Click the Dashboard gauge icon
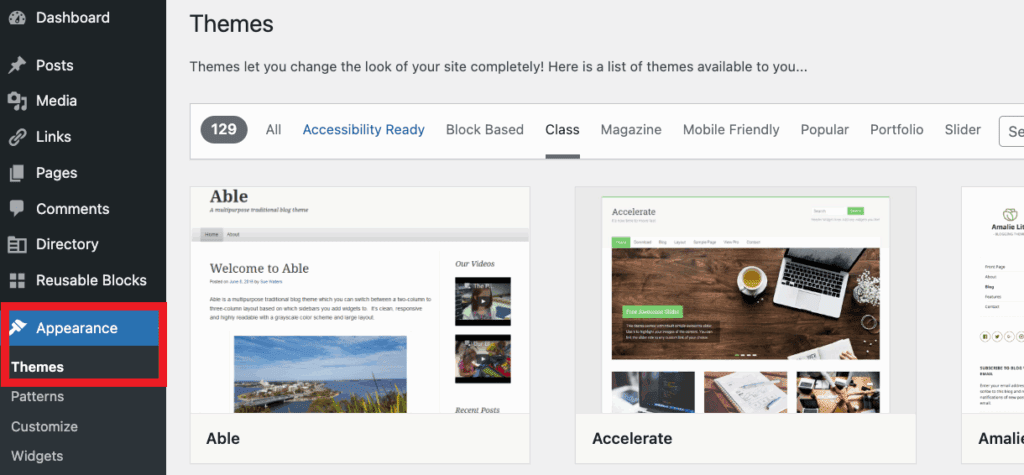 (x=17, y=18)
